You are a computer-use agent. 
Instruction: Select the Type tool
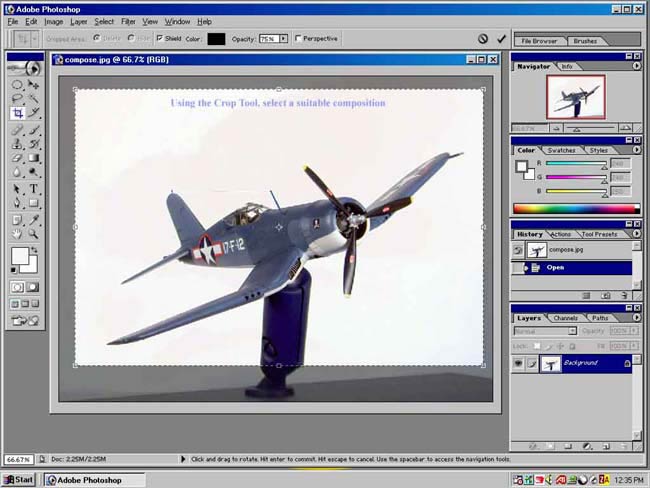tap(33, 189)
